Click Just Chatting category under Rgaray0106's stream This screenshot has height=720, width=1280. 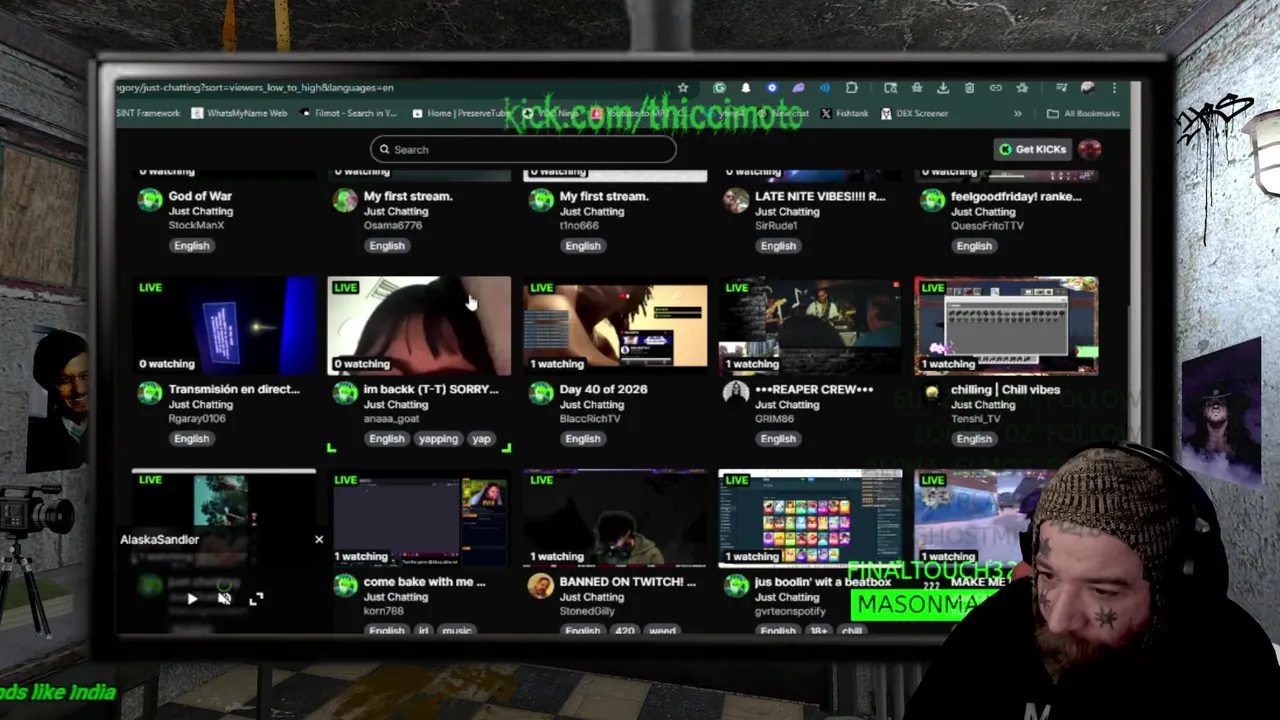[x=200, y=404]
